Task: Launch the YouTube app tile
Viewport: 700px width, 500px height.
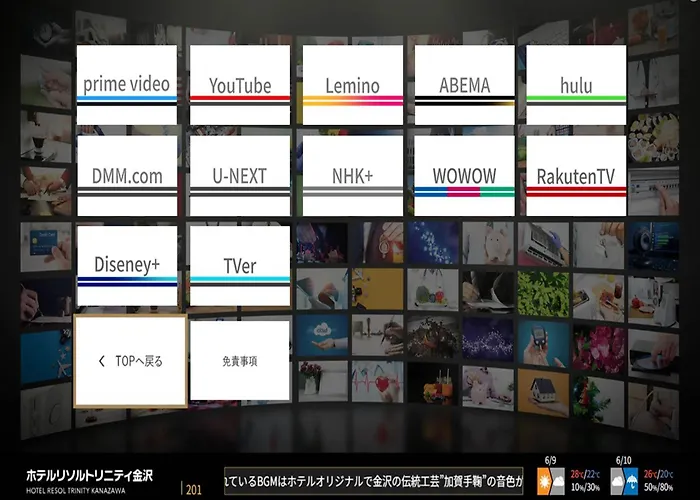Action: (240, 85)
